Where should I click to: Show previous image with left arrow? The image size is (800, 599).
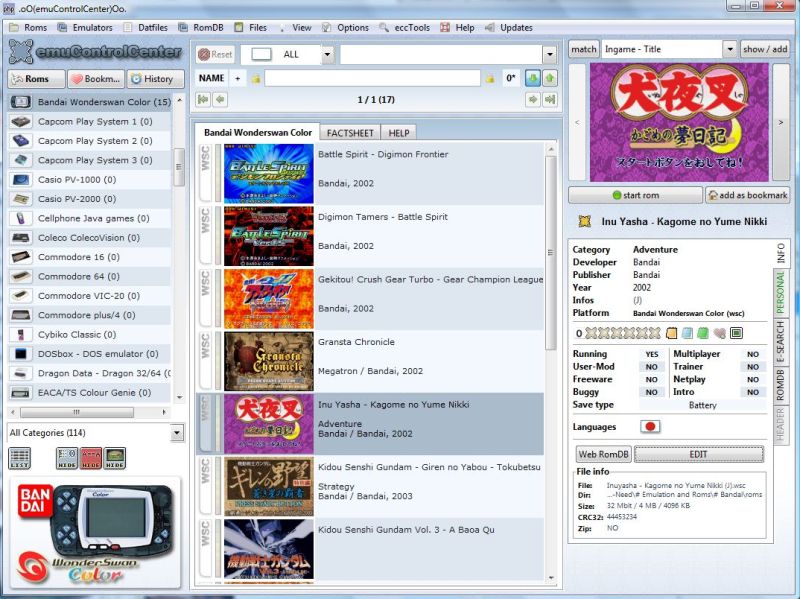coord(577,122)
